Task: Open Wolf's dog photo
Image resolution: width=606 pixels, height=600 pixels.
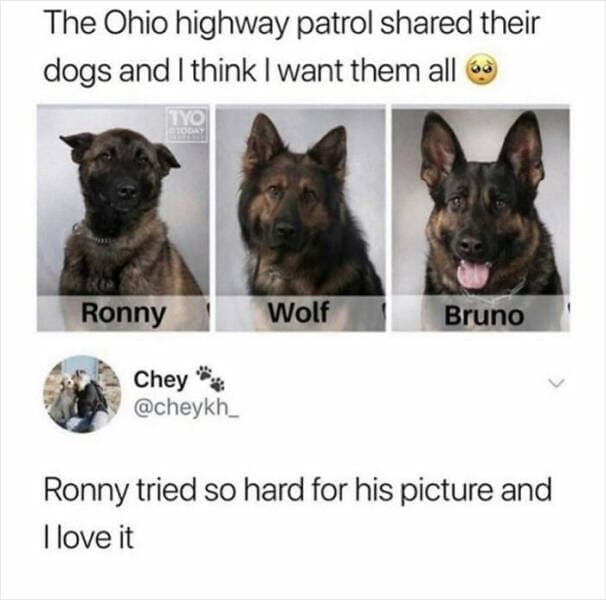Action: 300,218
